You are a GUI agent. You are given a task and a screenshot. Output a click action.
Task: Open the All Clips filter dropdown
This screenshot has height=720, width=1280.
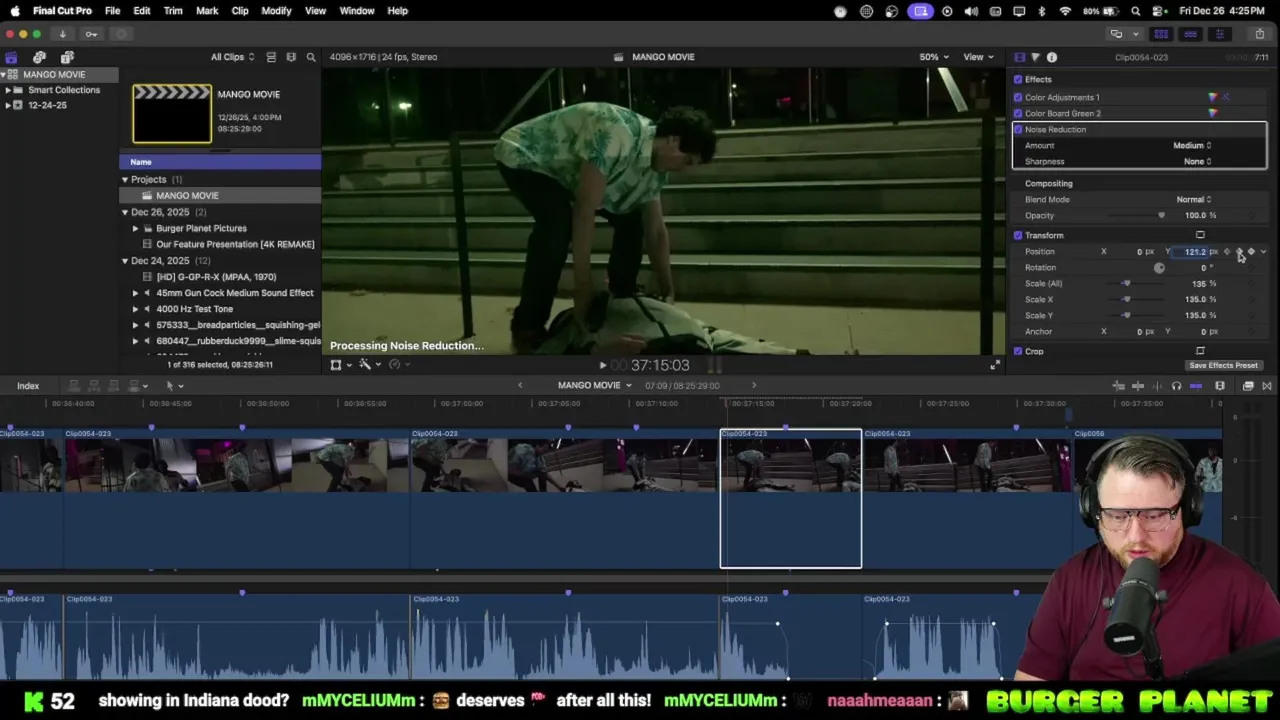point(232,57)
